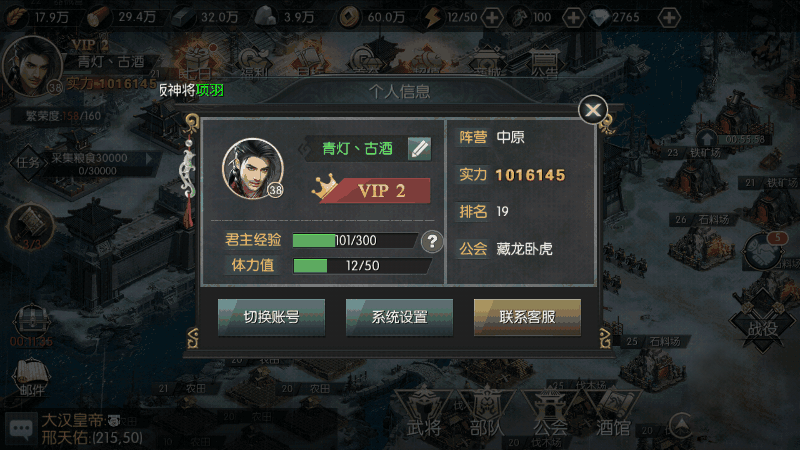Viewport: 800px width, 450px height.
Task: Open the 邮件 mail icon
Action: tap(32, 378)
